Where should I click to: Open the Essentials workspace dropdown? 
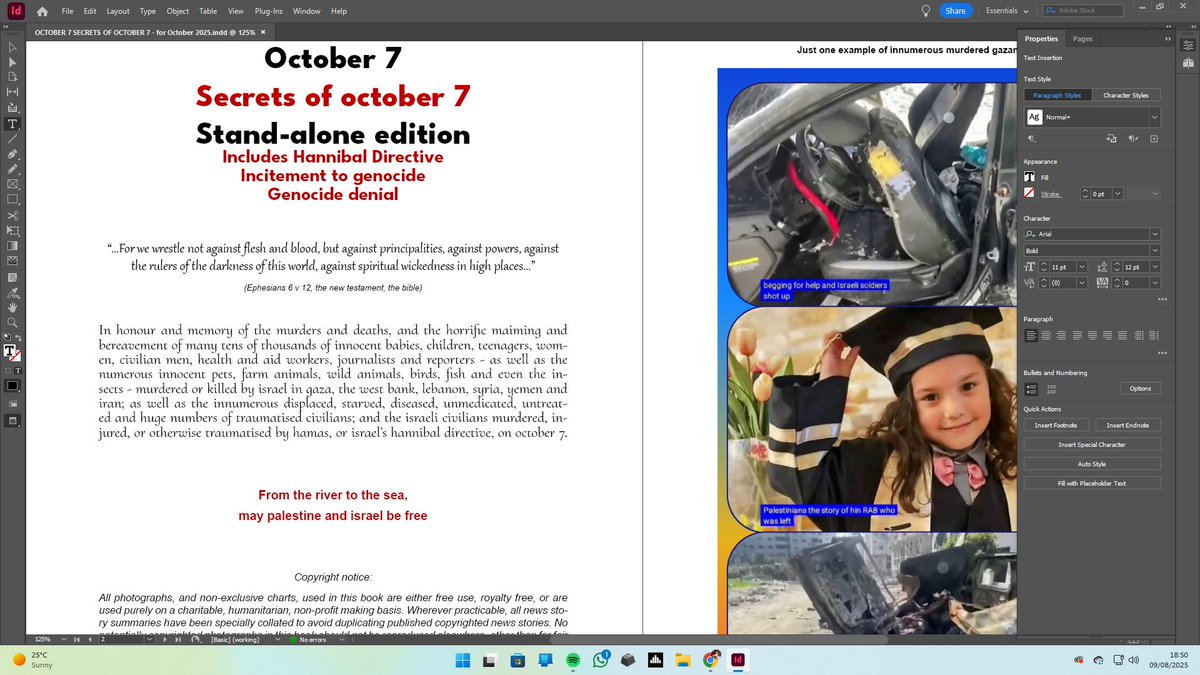click(x=1009, y=11)
